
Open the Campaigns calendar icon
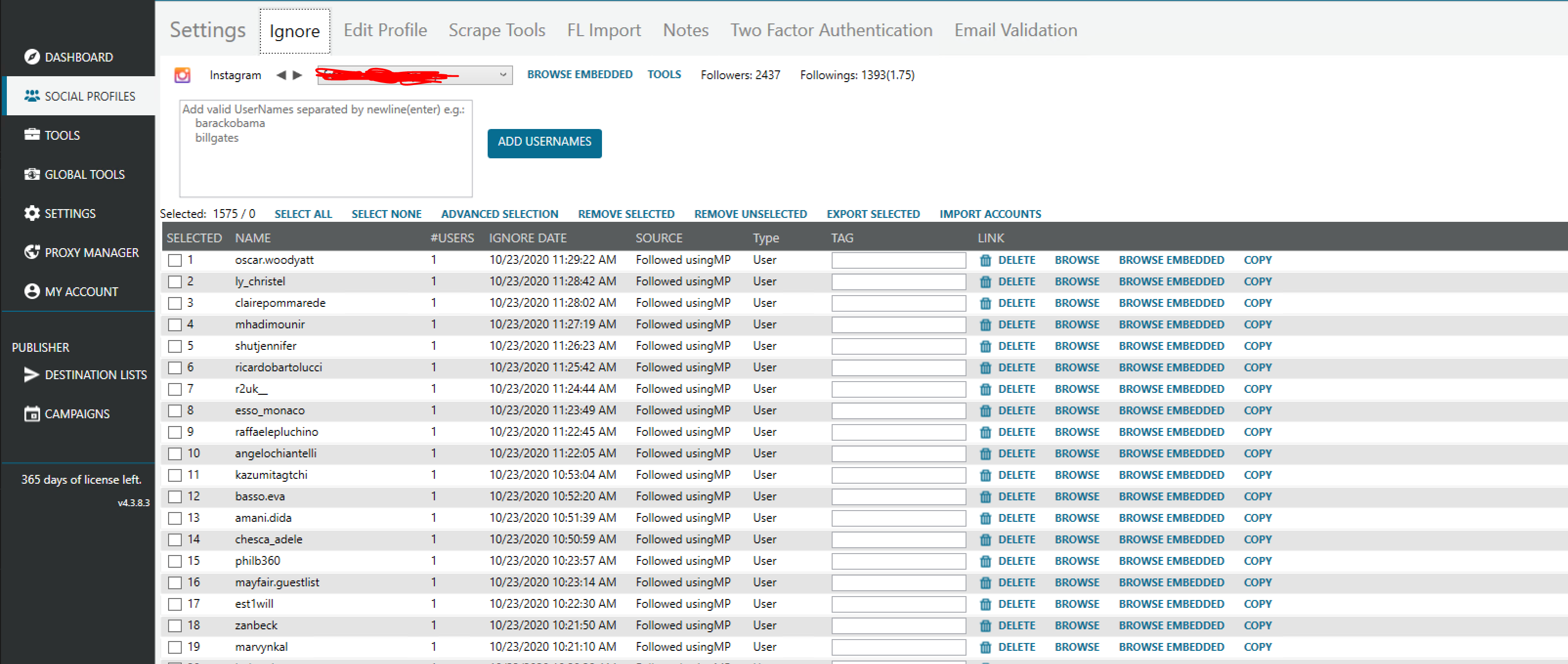[x=32, y=413]
